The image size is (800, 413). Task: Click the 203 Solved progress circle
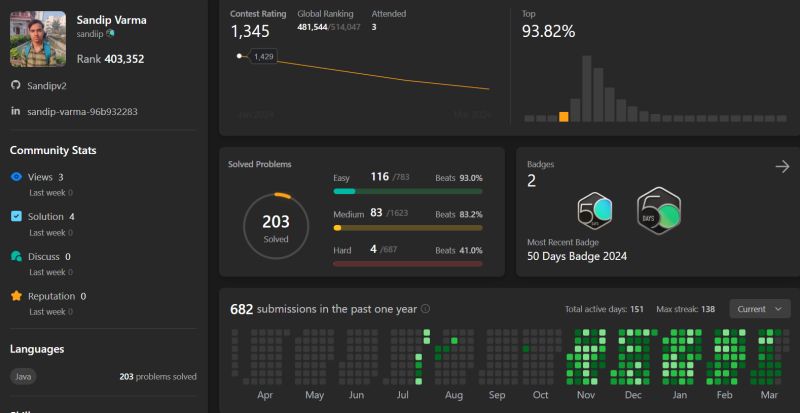pyautogui.click(x=276, y=225)
